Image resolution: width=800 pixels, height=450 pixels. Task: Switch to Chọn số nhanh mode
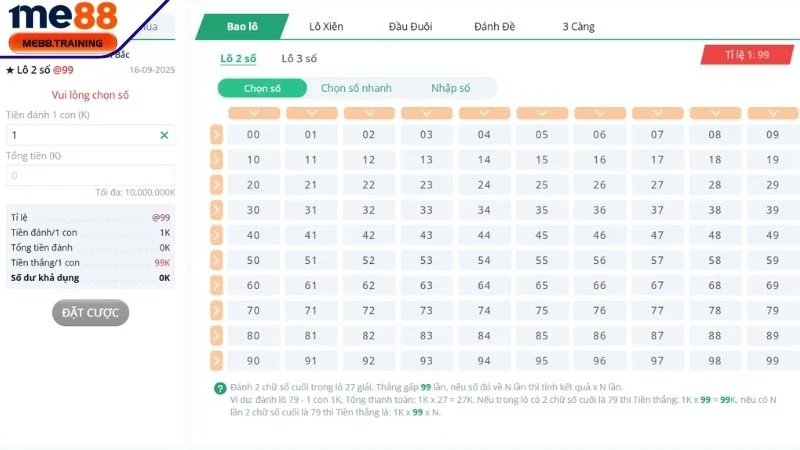pyautogui.click(x=356, y=88)
